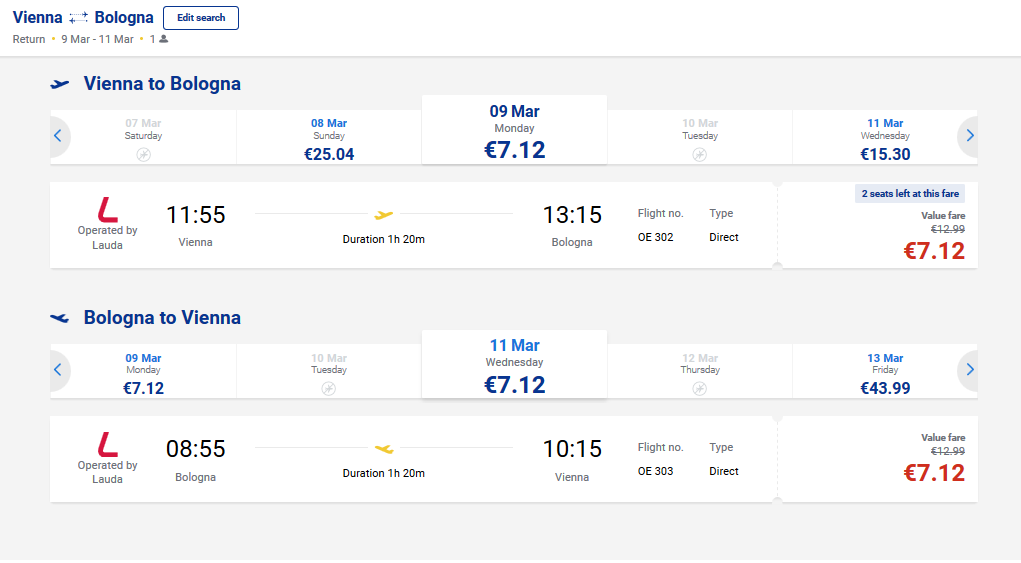Select 11 Mar Wednesday outbound €15.30 tab
The width and height of the screenshot is (1021, 563).
[x=885, y=137]
